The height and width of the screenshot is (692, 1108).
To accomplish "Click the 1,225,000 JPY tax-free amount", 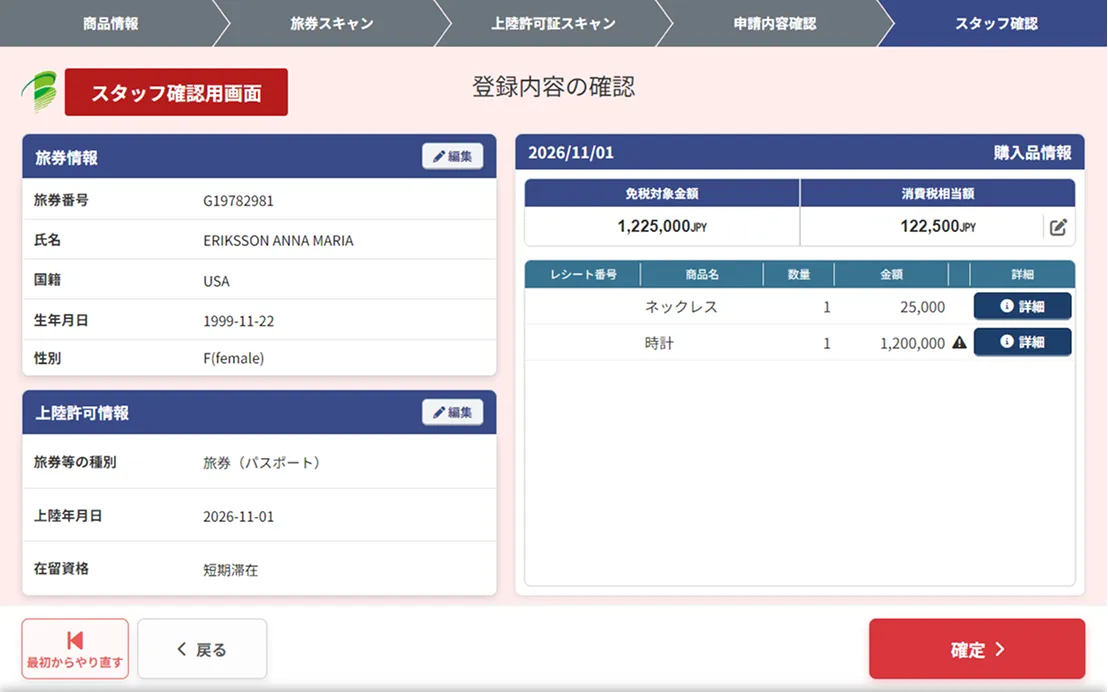I will (662, 226).
